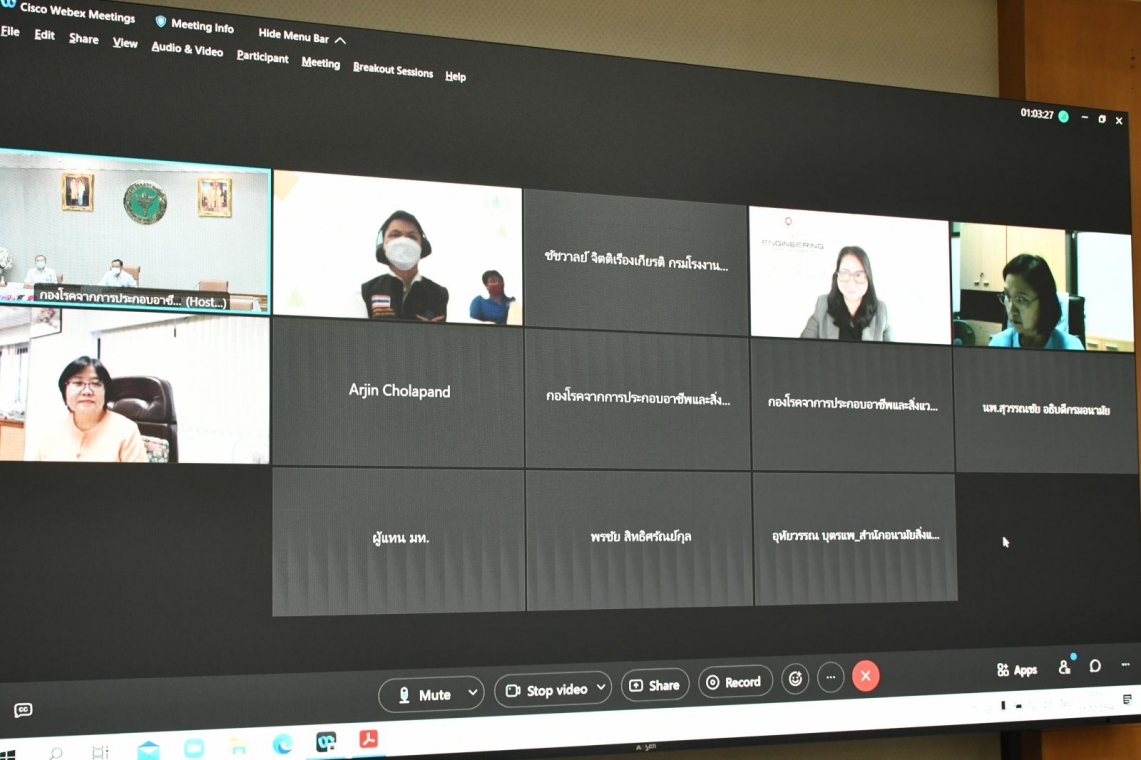Screen dimensions: 1141x760
Task: Open the Help menu
Action: (456, 76)
